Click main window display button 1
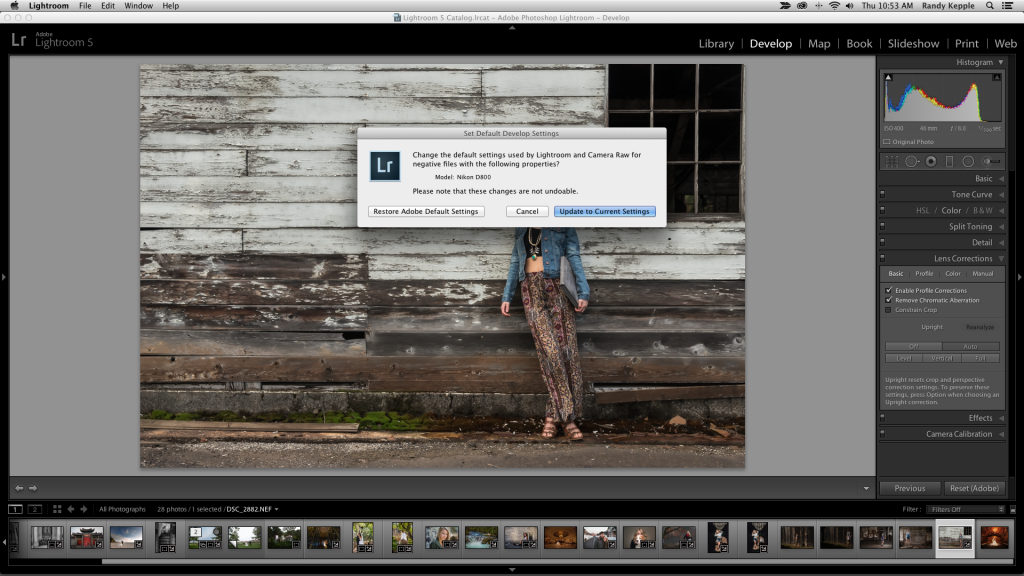Viewport: 1024px width, 576px height. pyautogui.click(x=15, y=509)
